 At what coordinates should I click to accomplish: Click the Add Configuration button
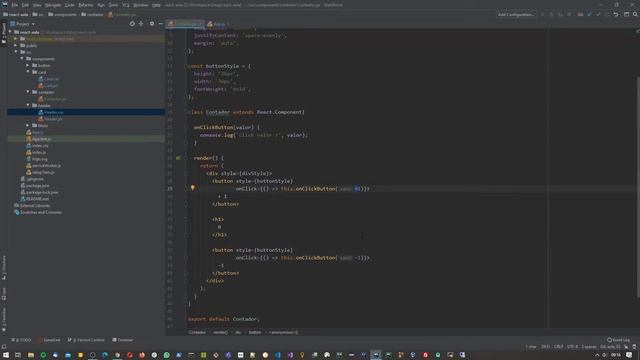click(516, 14)
